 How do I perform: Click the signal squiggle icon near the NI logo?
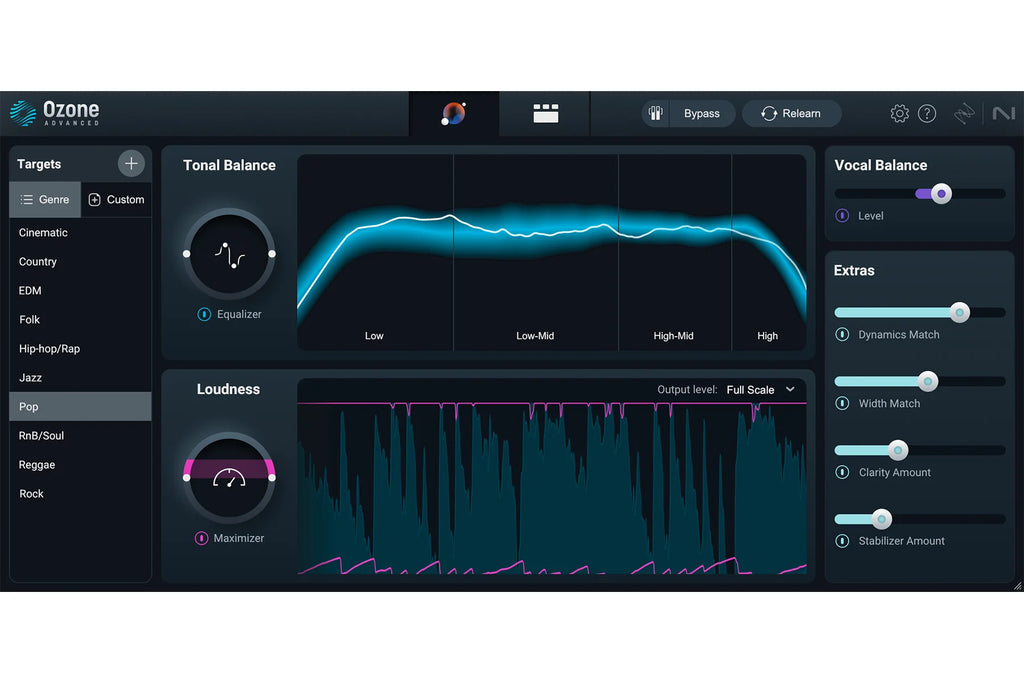coord(964,113)
